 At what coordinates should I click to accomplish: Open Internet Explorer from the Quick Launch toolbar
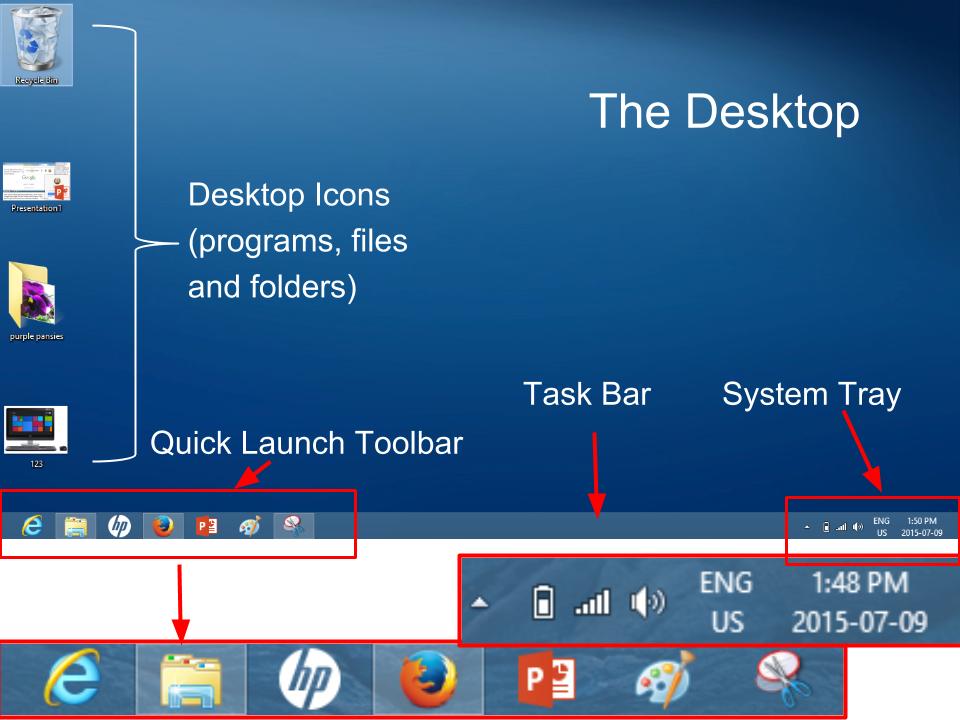point(30,523)
